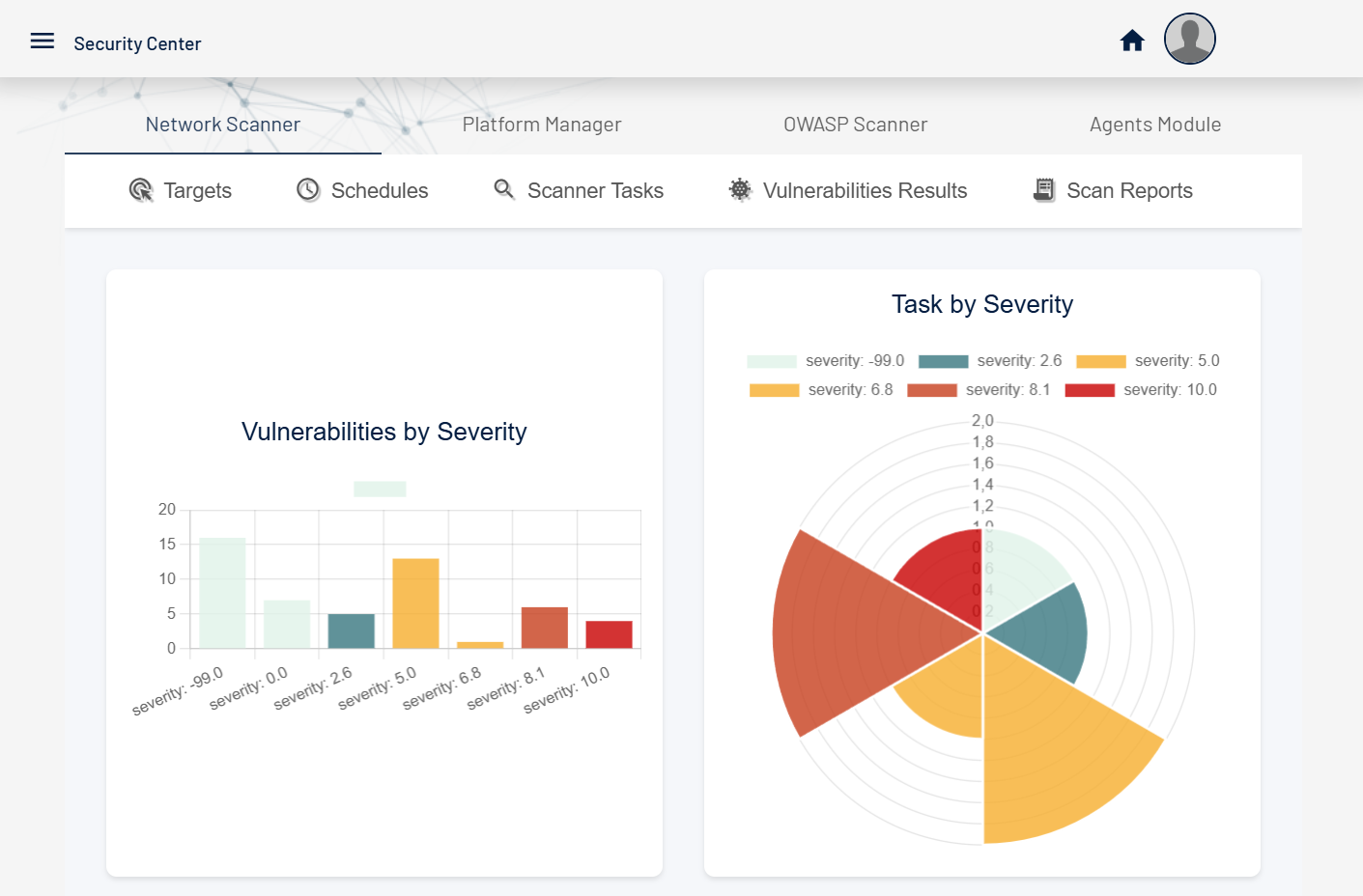Open the OWASP Scanner tab

[x=855, y=125]
